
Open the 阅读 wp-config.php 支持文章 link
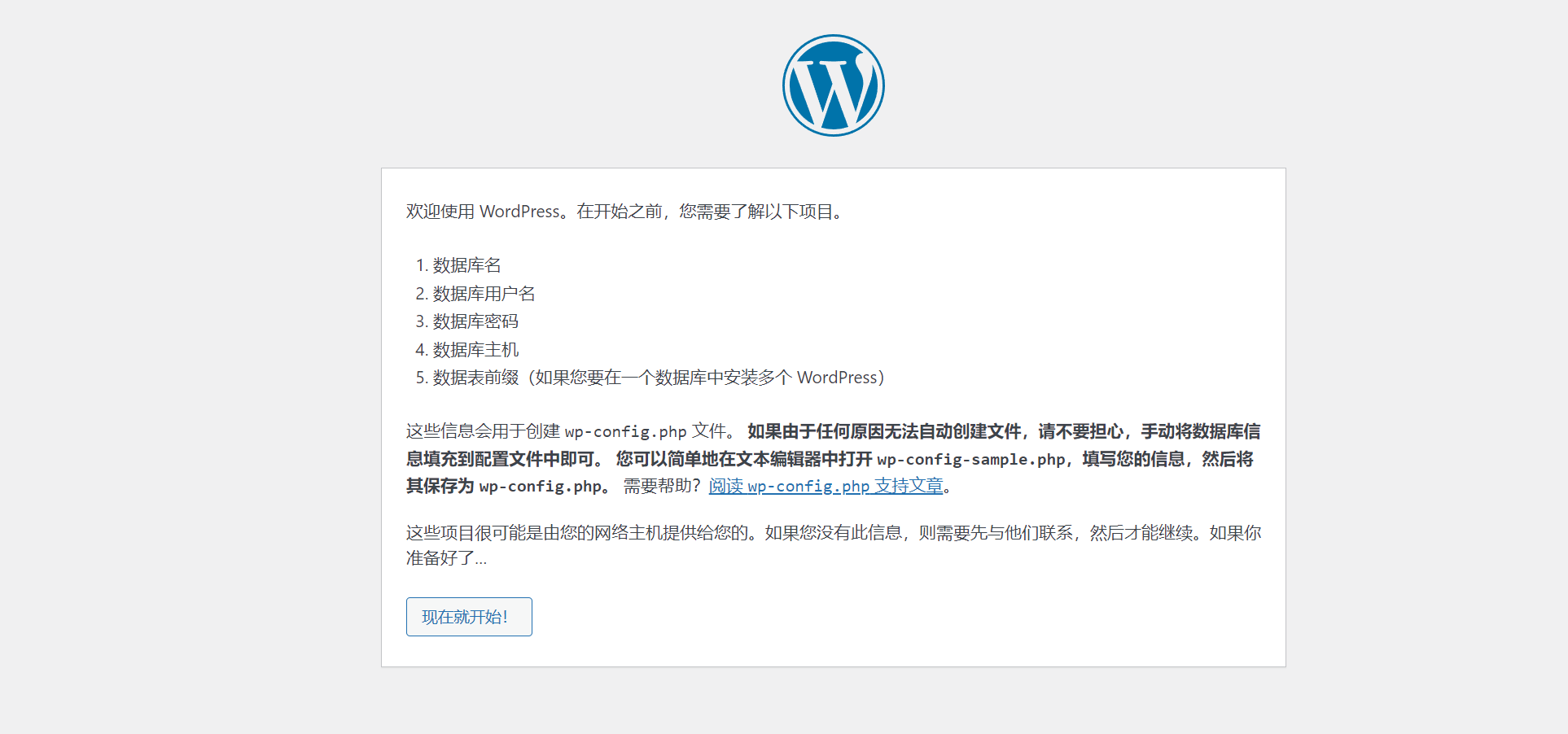tap(826, 486)
